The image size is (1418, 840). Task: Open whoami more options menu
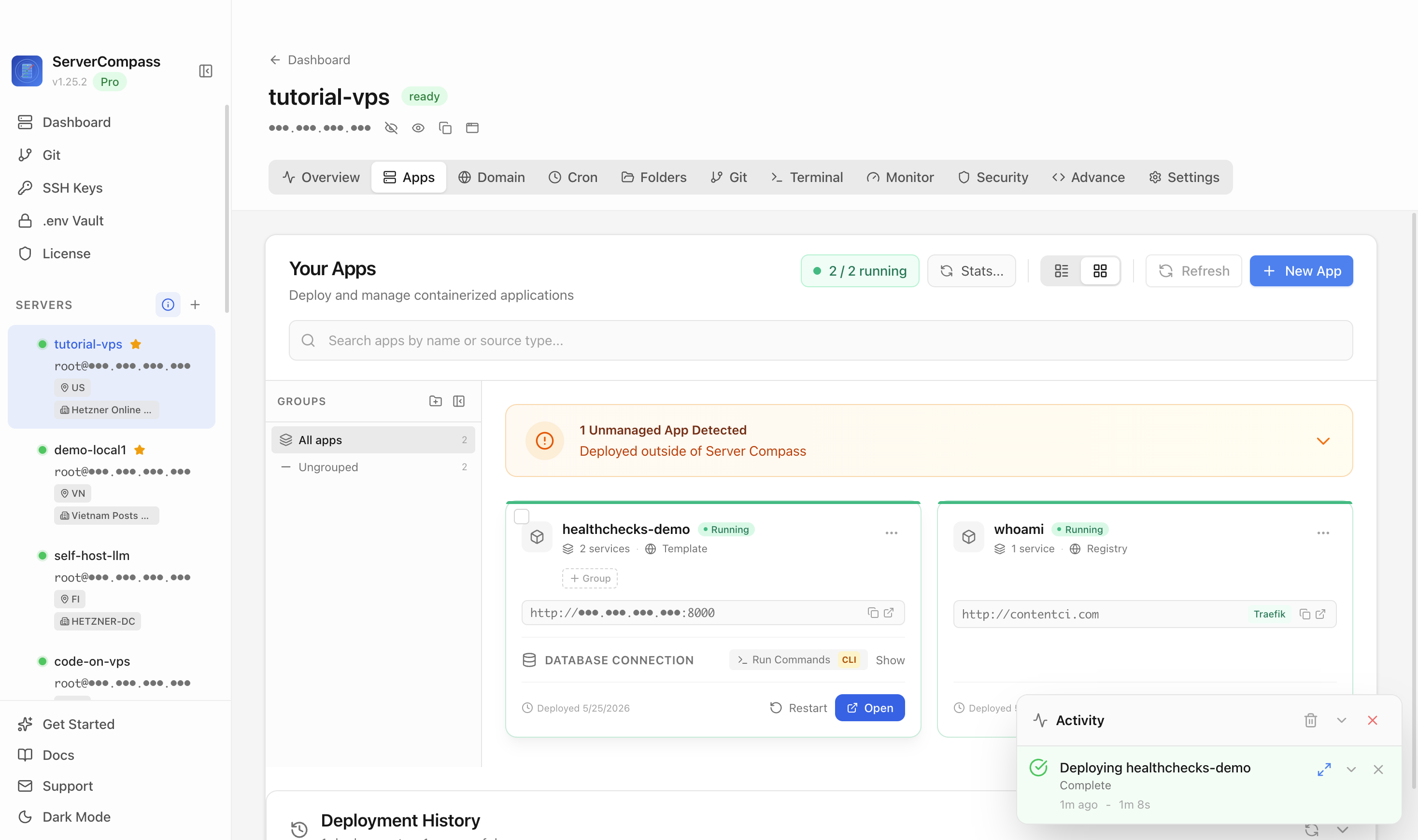tap(1323, 533)
